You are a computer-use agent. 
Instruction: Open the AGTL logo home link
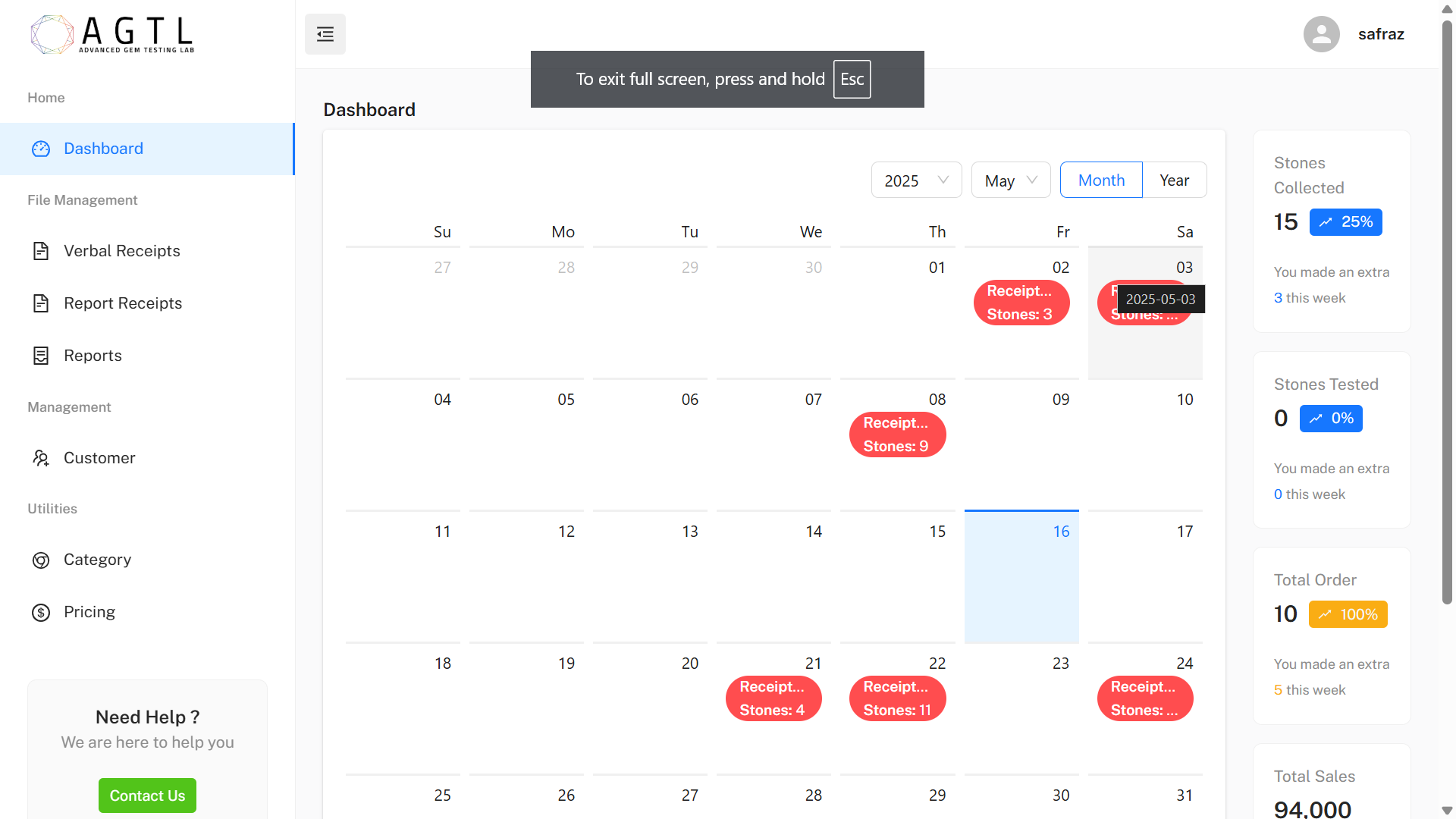tap(112, 34)
